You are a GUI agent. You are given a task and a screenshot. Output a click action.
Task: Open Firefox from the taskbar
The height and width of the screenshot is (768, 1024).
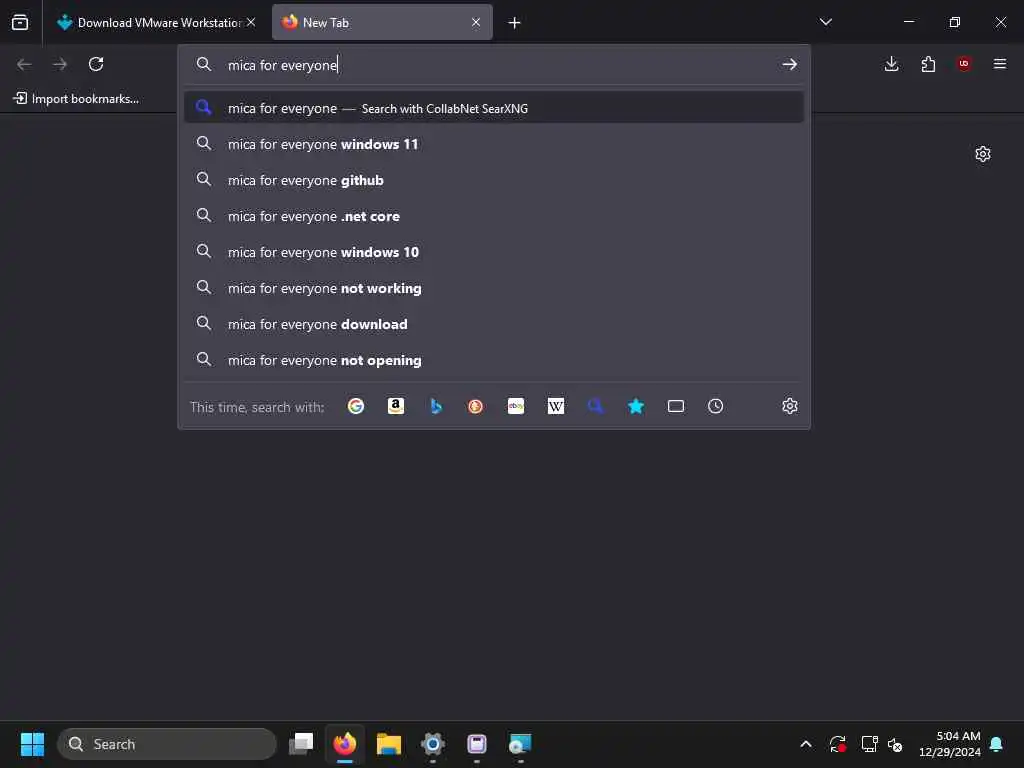pos(345,744)
